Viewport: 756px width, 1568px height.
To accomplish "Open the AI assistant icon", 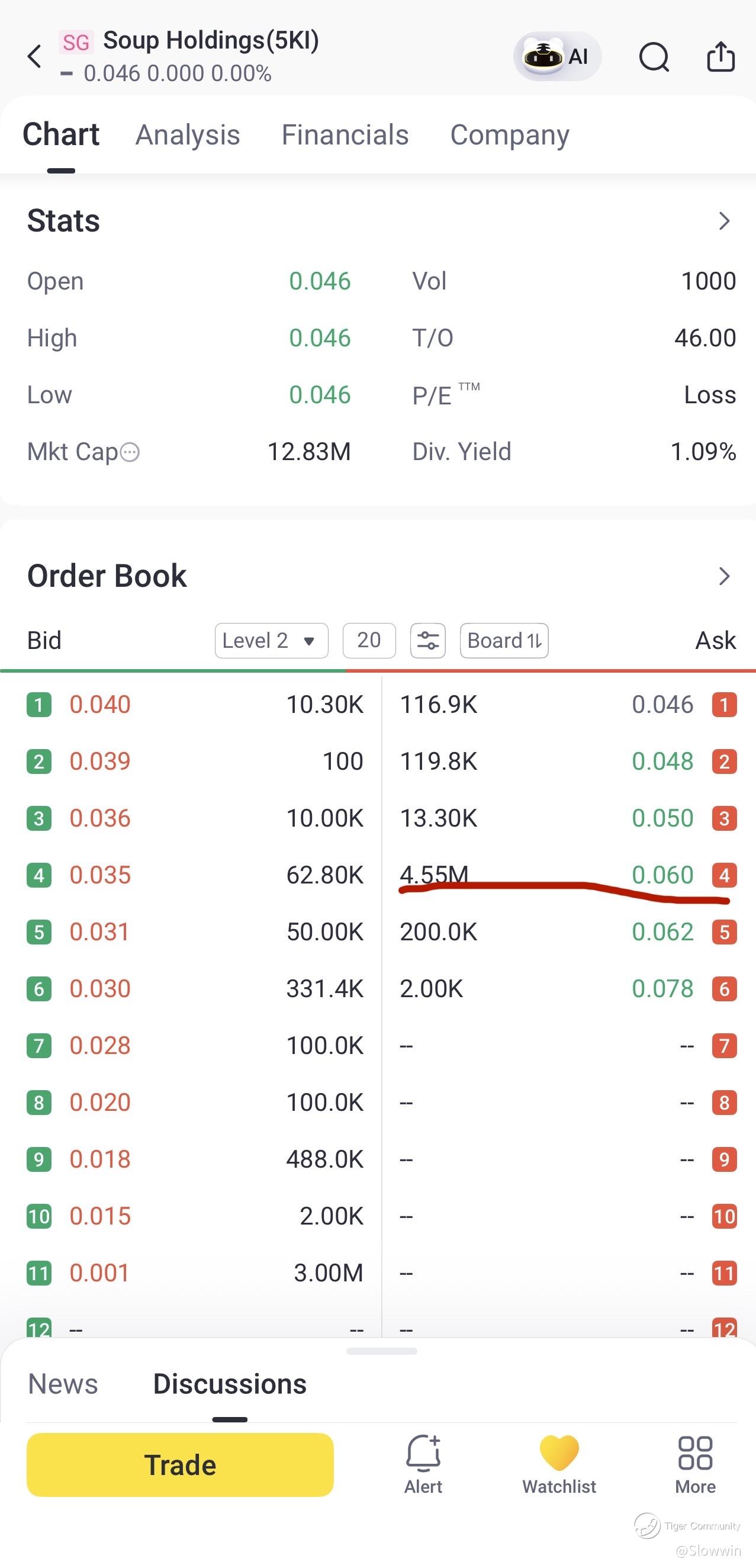I will point(557,56).
